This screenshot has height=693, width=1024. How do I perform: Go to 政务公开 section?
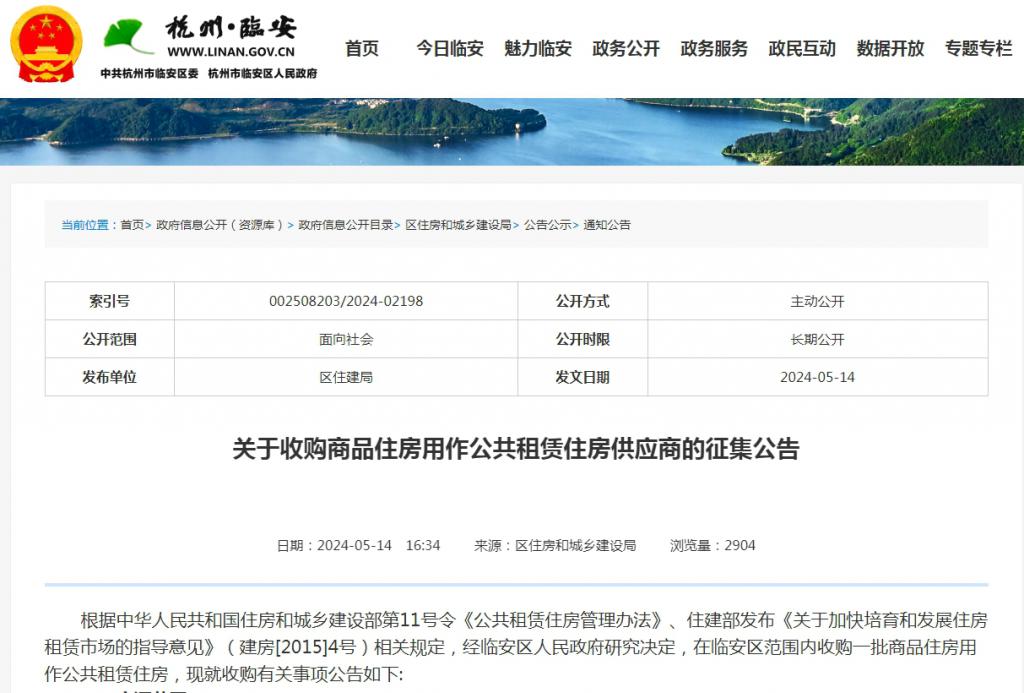[626, 48]
